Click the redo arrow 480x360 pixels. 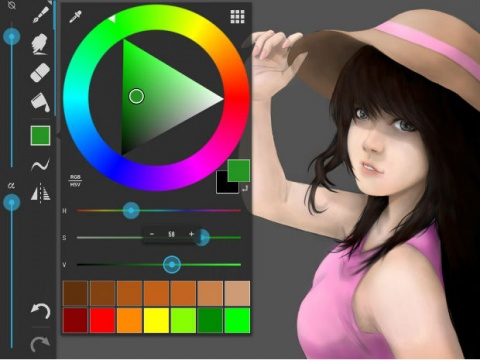tap(40, 344)
